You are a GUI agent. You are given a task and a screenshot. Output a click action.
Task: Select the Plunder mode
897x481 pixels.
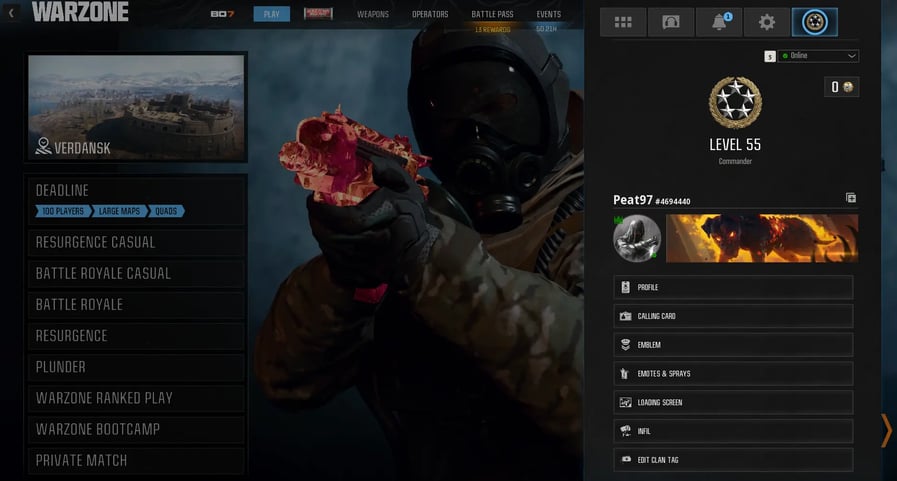click(x=137, y=367)
